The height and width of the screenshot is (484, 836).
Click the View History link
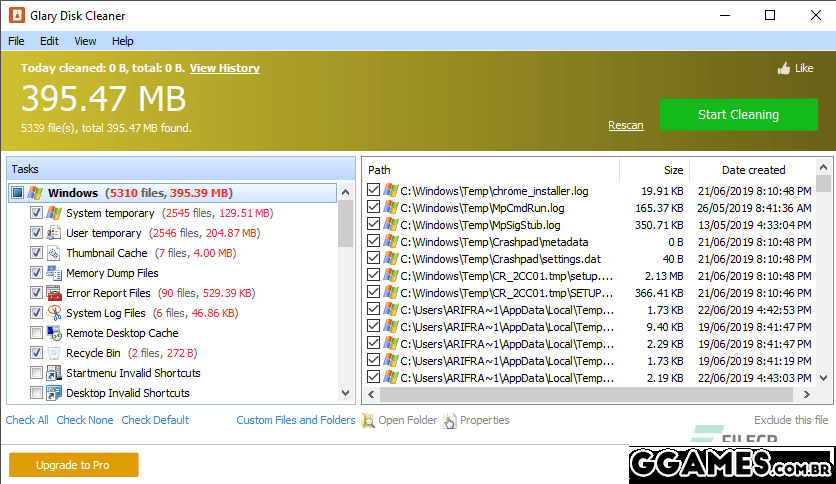(x=224, y=68)
